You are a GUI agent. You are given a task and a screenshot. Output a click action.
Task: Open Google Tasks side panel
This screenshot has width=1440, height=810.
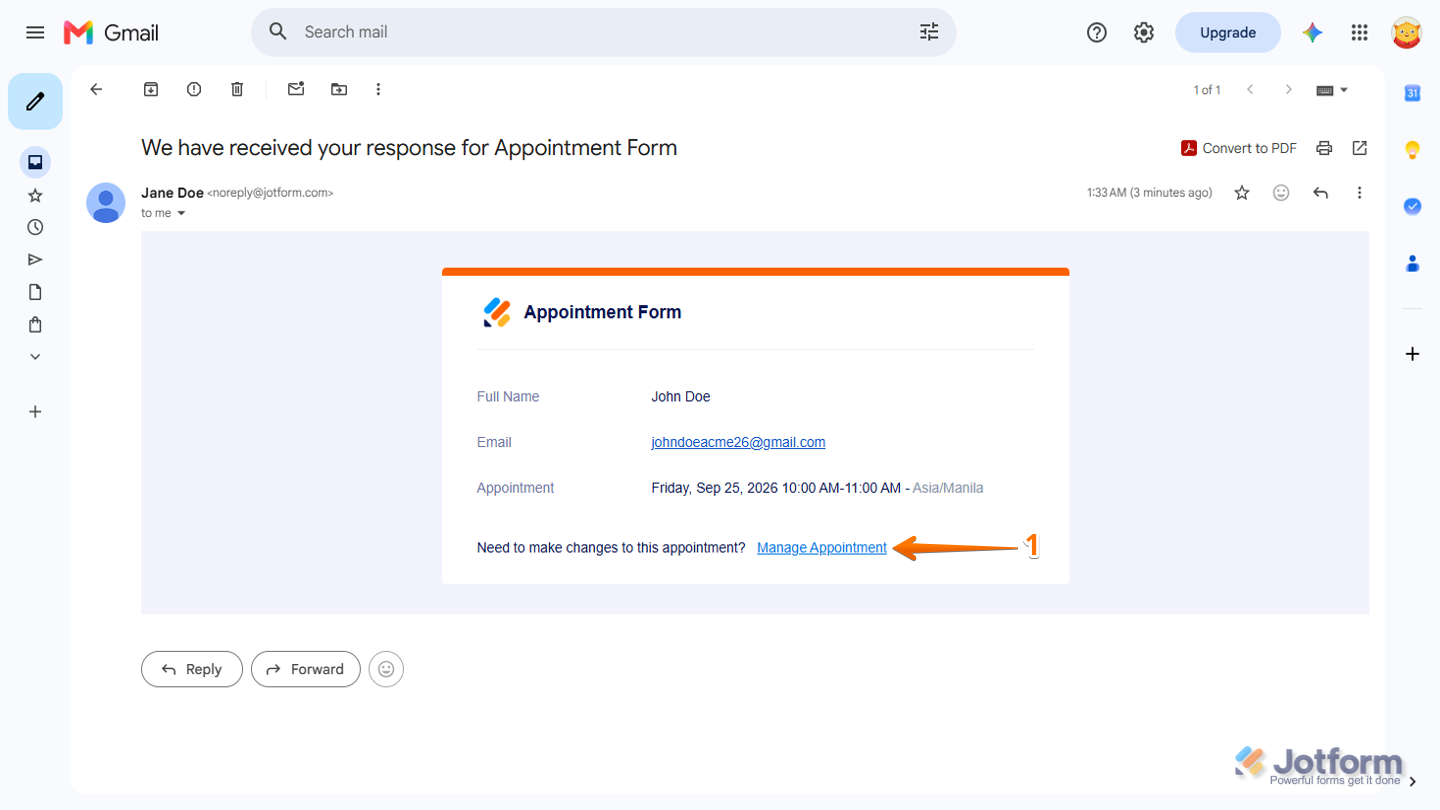point(1412,206)
